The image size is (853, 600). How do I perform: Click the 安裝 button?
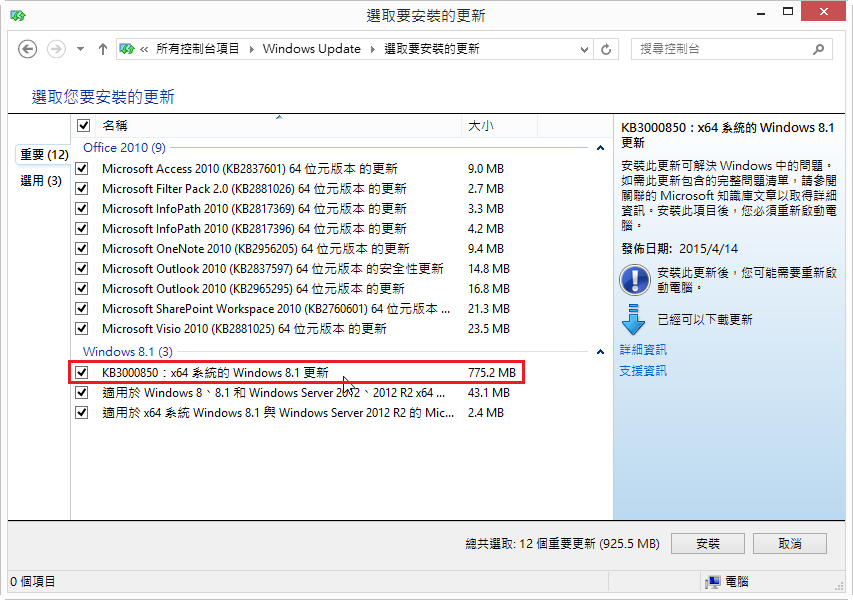click(x=708, y=544)
